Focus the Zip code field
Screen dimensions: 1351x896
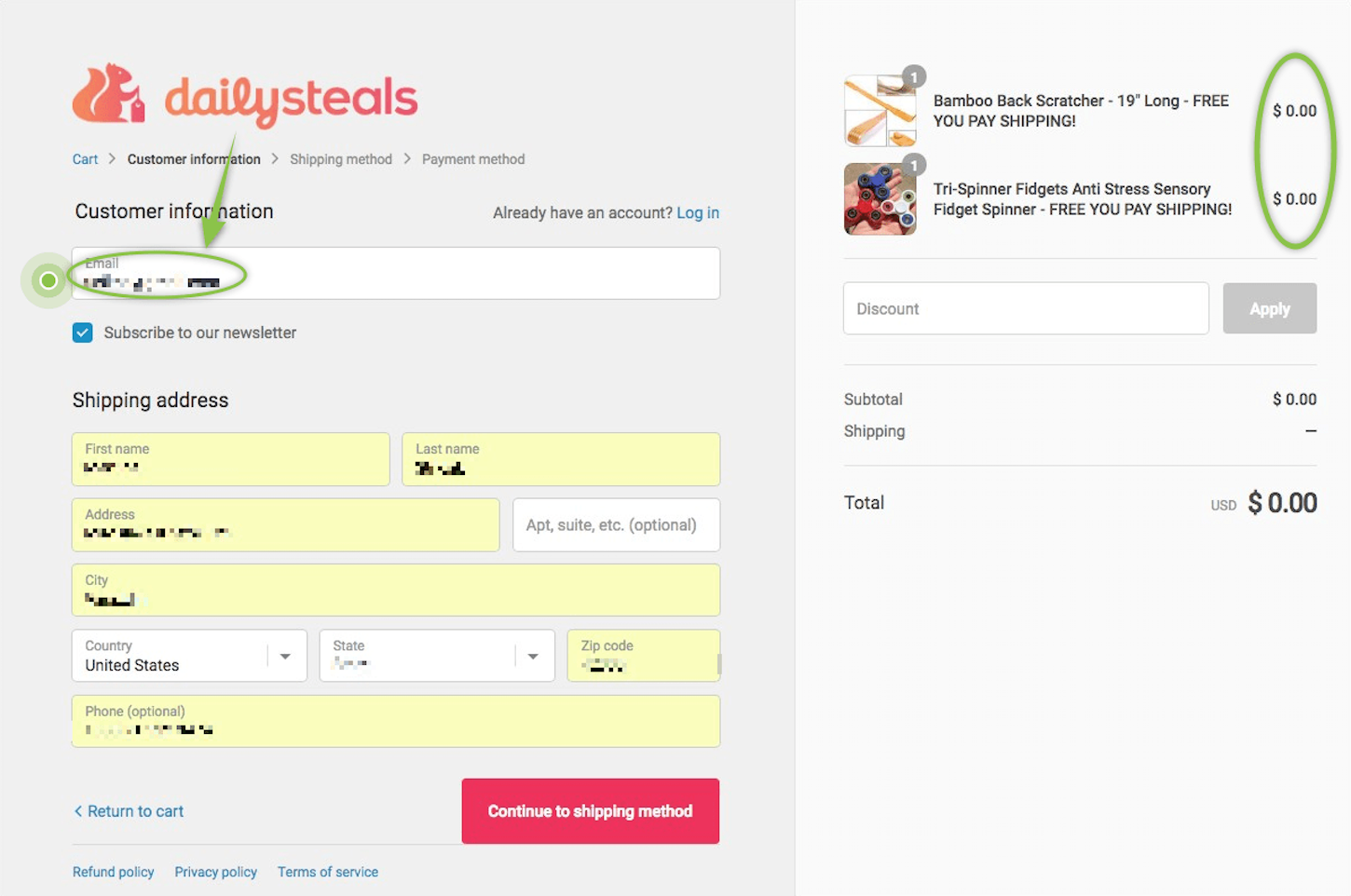coord(644,656)
